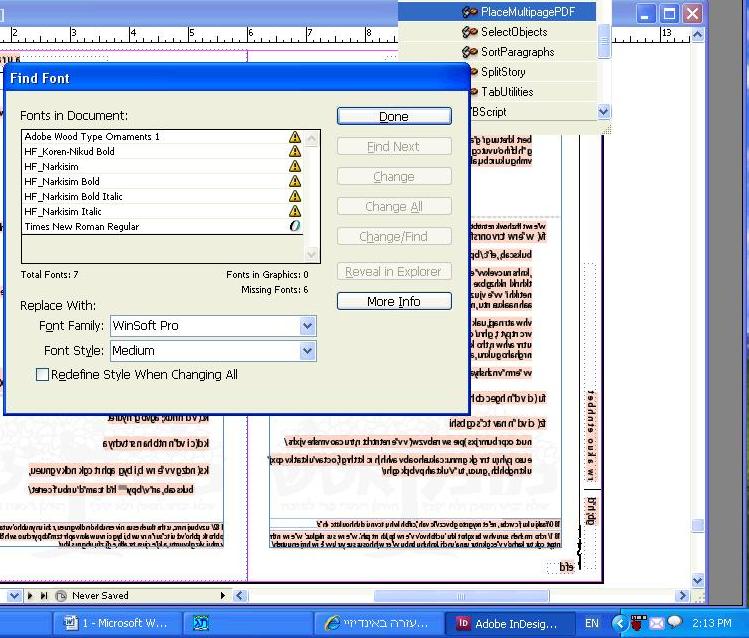
Task: Click the Done button
Action: [394, 117]
